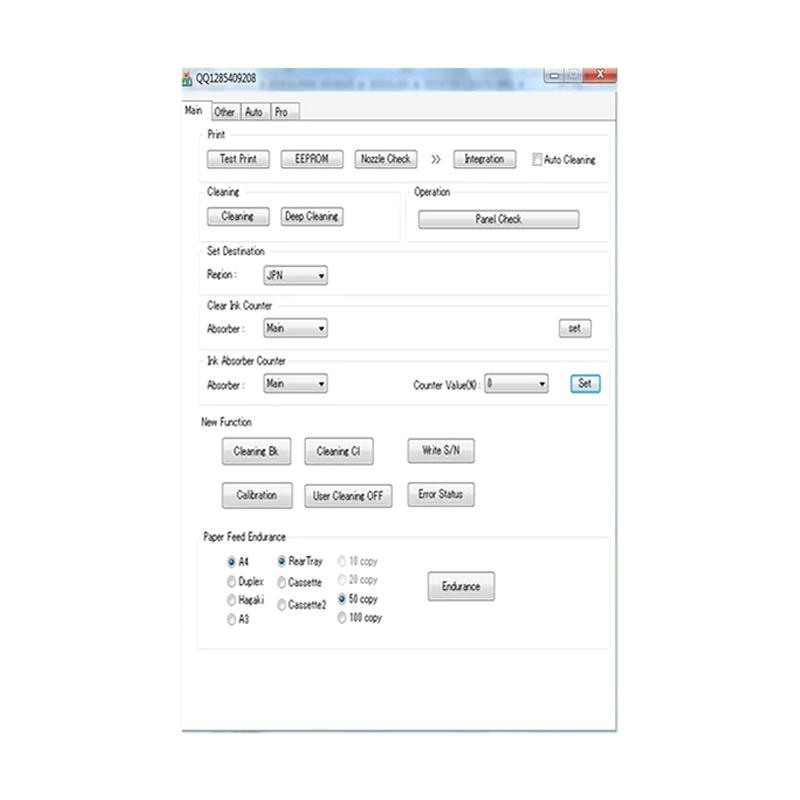800x800 pixels.
Task: Select the 100 copy option
Action: [x=342, y=619]
